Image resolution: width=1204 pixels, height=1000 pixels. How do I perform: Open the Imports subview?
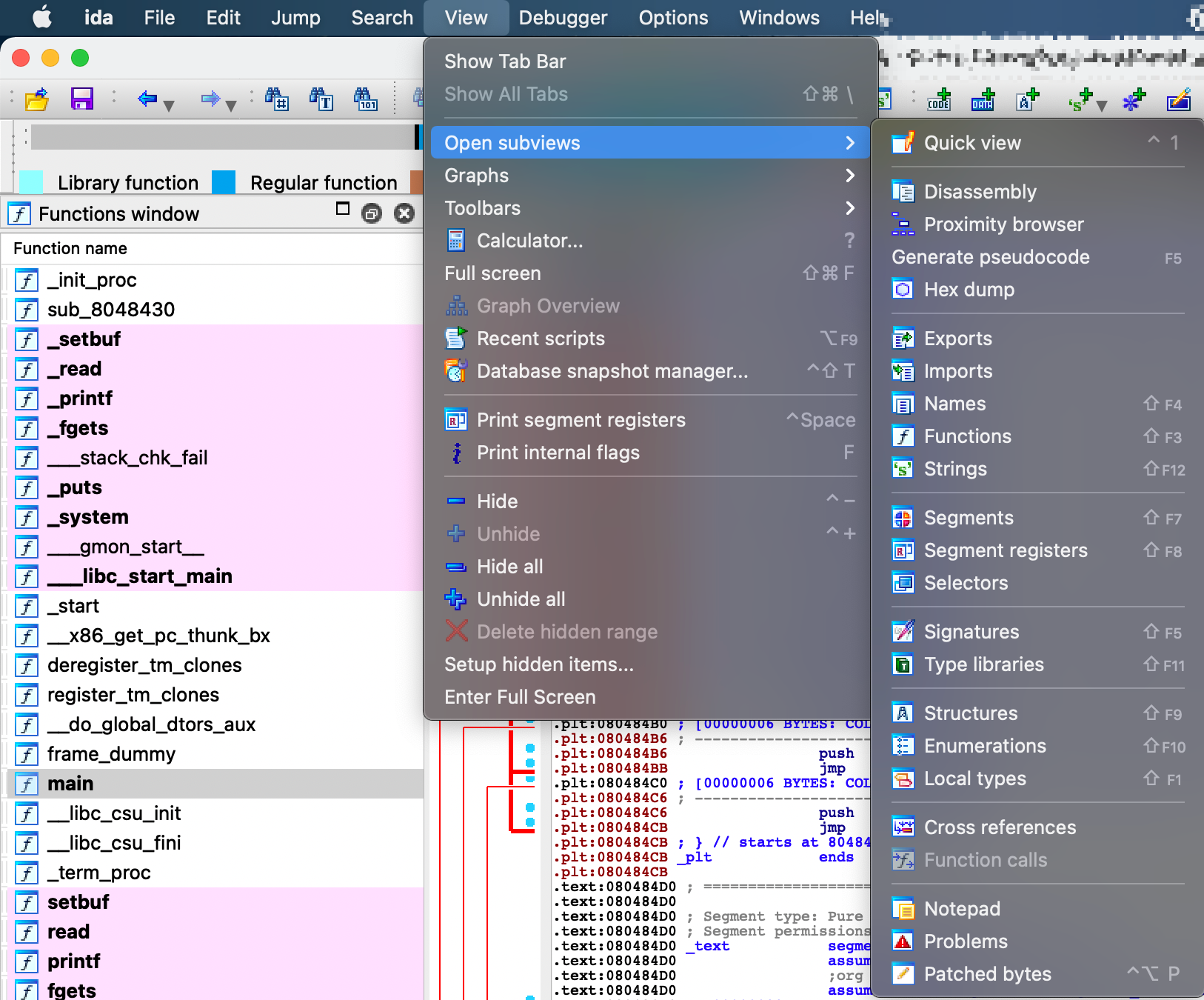point(1038,371)
